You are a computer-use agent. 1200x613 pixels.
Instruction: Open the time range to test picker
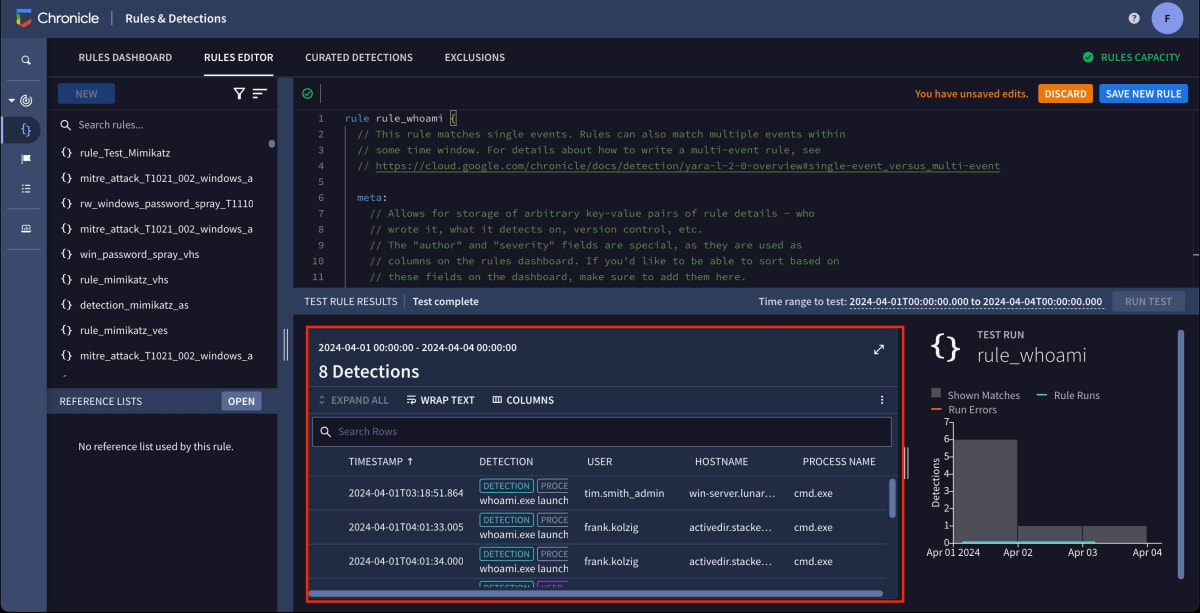(976, 301)
